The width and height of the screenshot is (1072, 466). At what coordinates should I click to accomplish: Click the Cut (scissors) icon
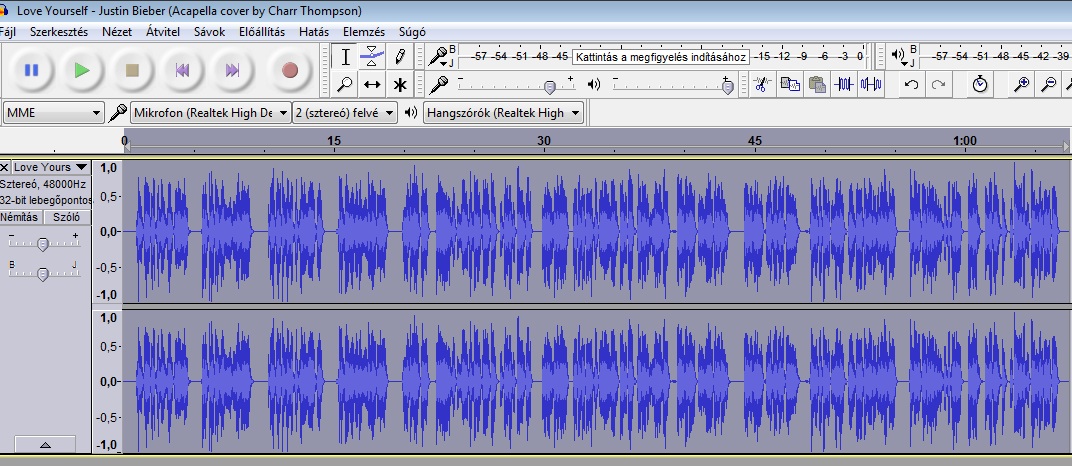point(762,85)
